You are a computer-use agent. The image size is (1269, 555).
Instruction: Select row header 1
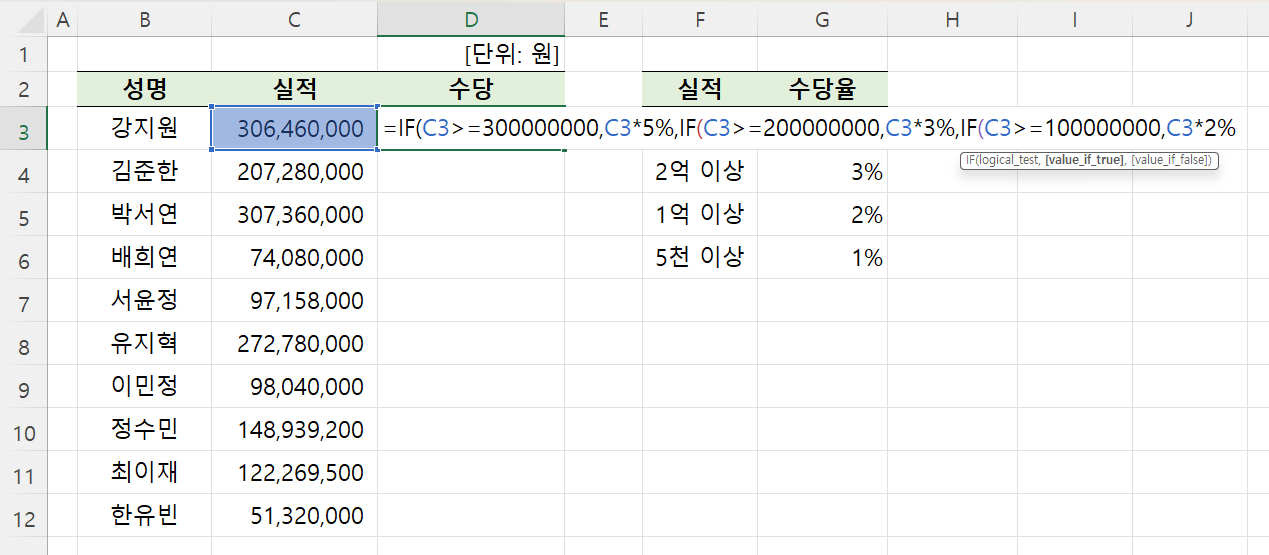[24, 54]
